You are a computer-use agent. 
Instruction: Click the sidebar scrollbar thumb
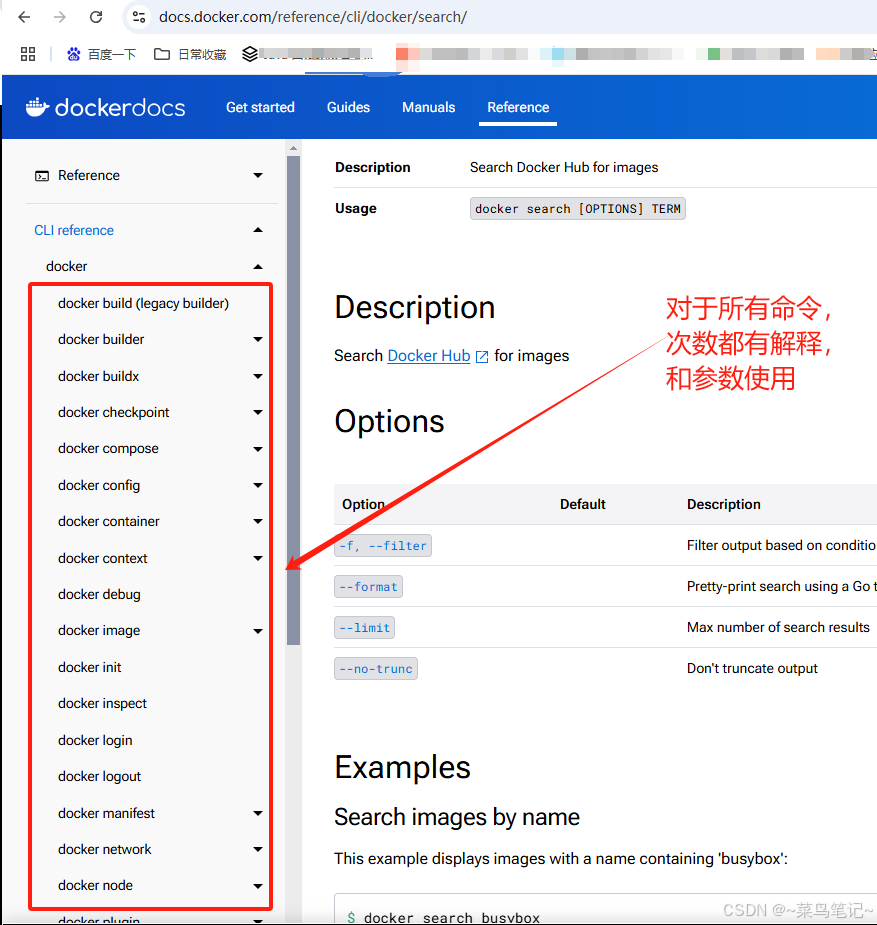pyautogui.click(x=294, y=400)
